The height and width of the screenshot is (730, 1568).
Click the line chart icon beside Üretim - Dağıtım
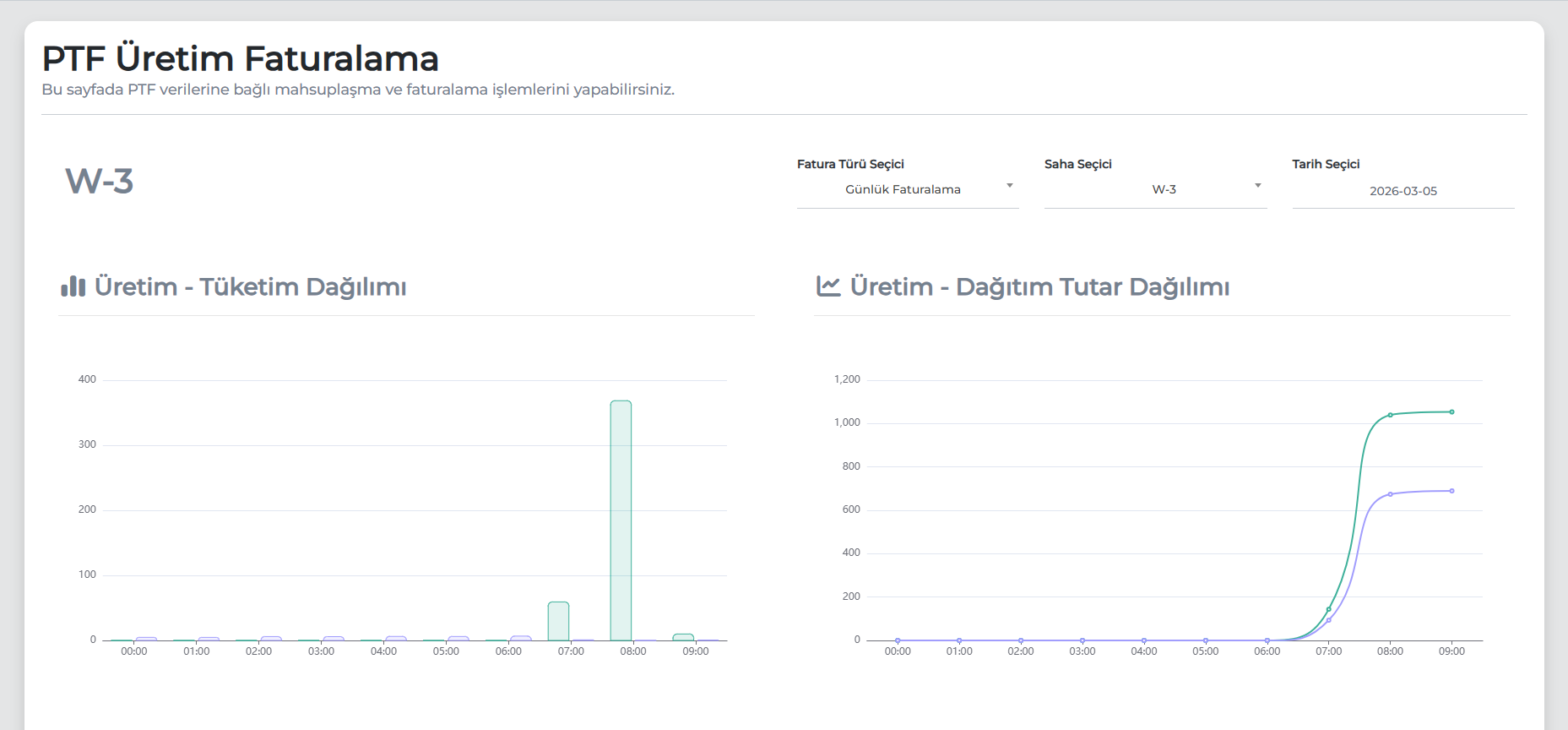[x=828, y=286]
